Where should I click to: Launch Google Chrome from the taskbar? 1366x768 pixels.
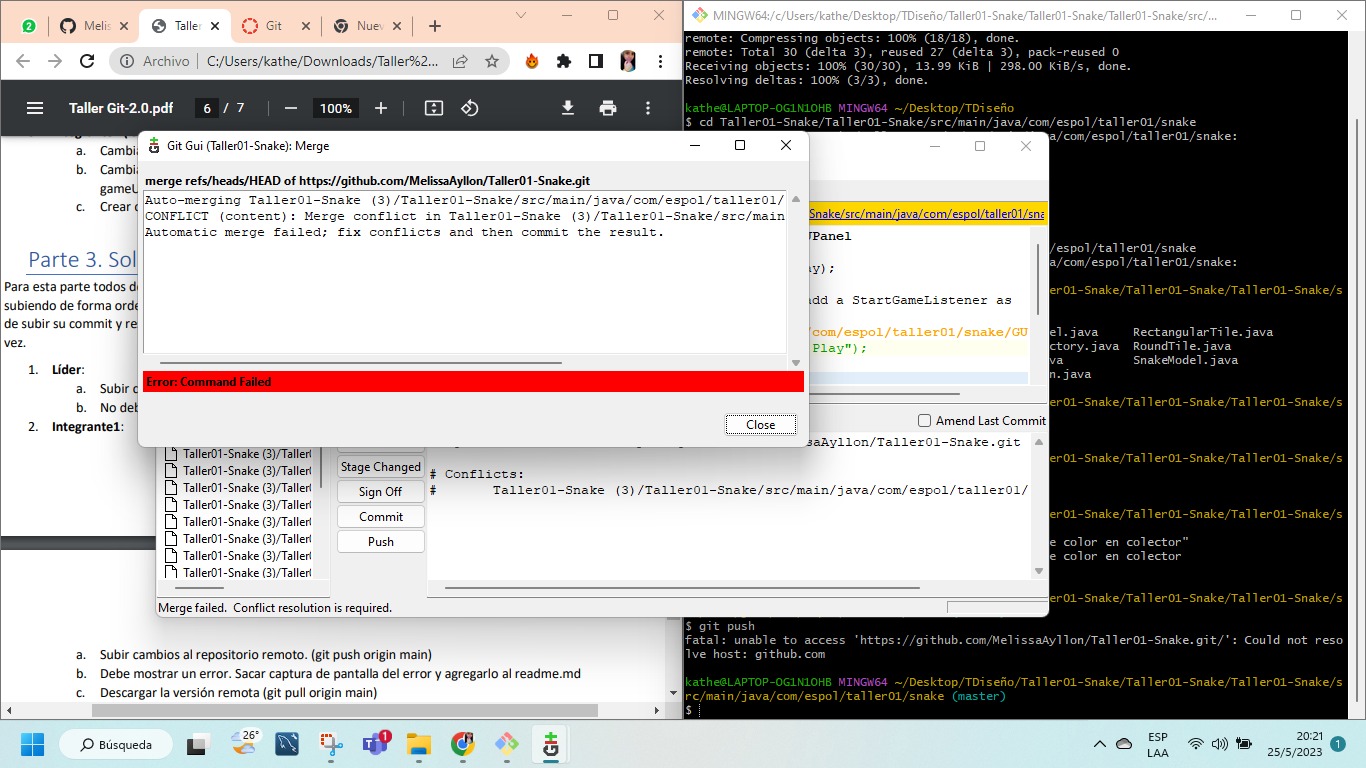coord(461,744)
